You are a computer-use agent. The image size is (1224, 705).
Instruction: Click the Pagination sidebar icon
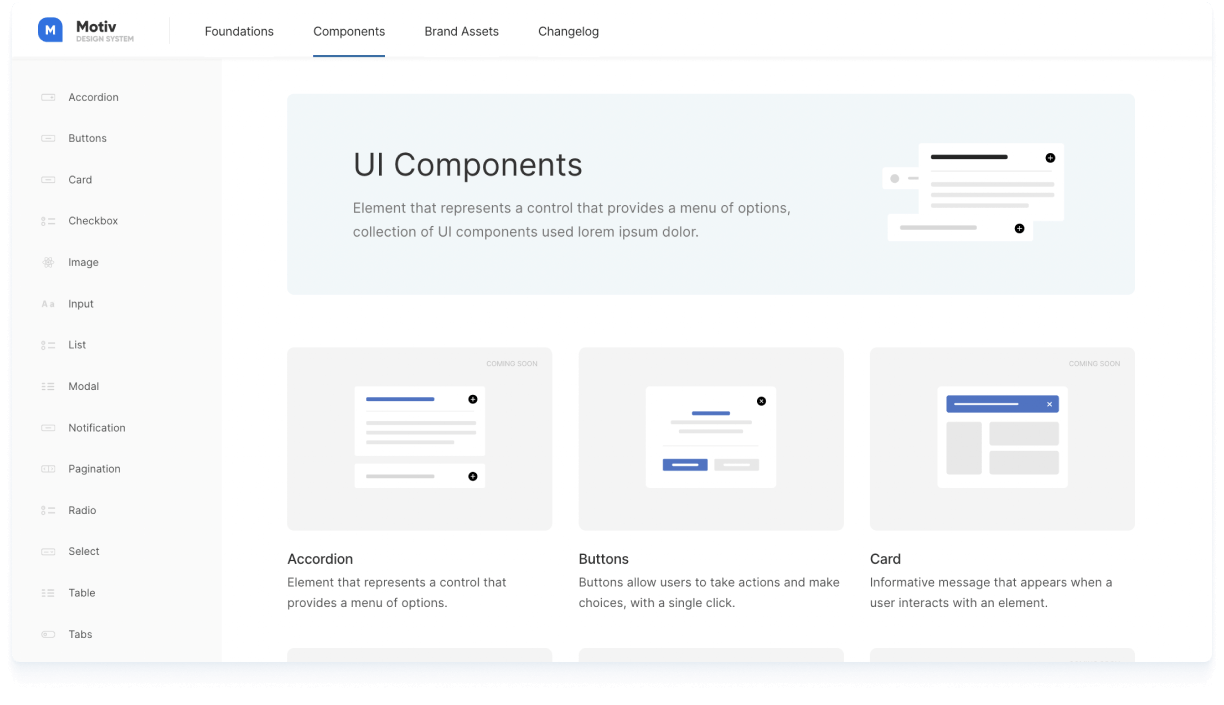tap(48, 469)
